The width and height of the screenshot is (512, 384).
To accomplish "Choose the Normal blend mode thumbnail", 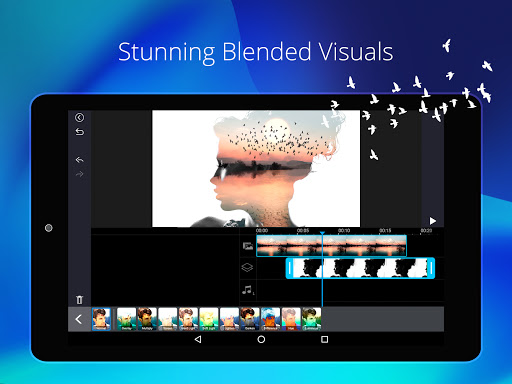I will coord(101,319).
